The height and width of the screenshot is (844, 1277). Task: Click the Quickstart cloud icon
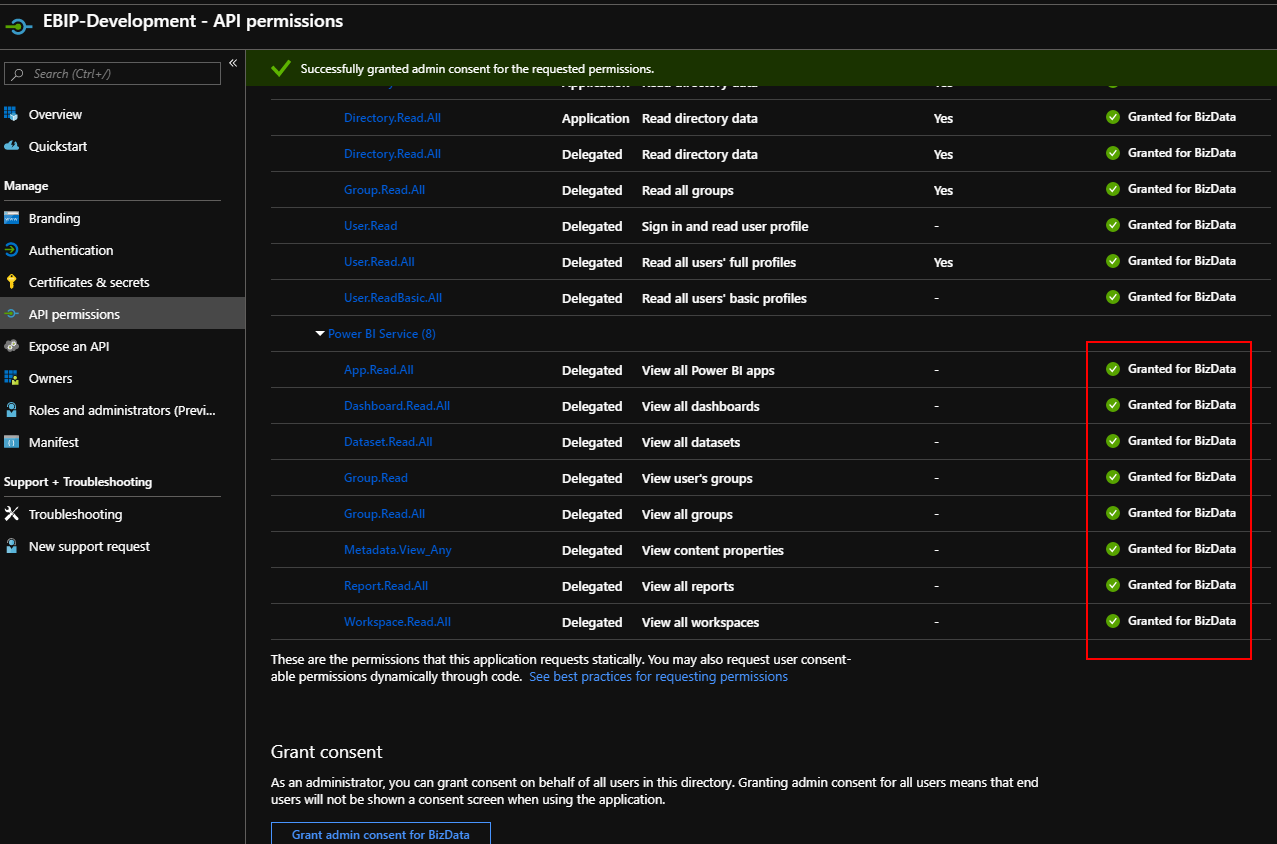11,146
